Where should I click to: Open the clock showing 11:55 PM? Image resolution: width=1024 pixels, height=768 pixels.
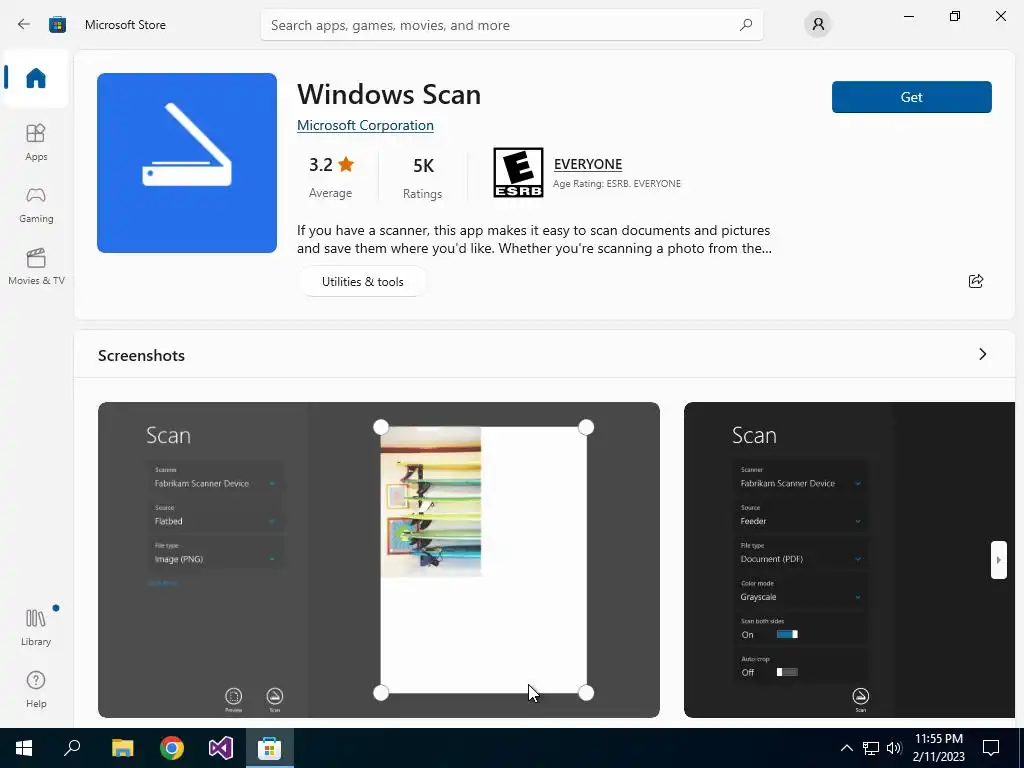(938, 748)
